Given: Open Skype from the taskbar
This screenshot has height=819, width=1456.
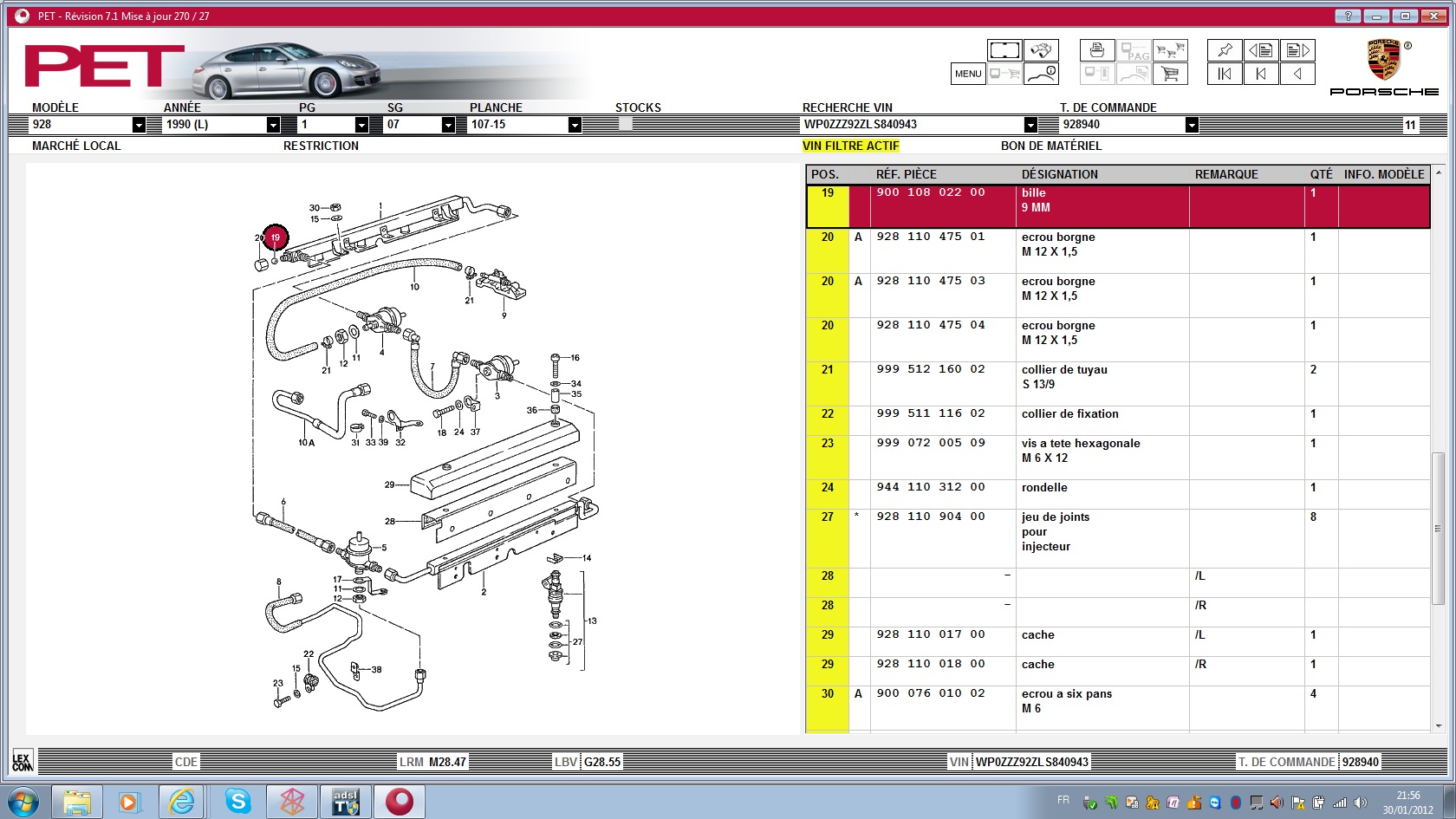Looking at the screenshot, I should tap(237, 802).
